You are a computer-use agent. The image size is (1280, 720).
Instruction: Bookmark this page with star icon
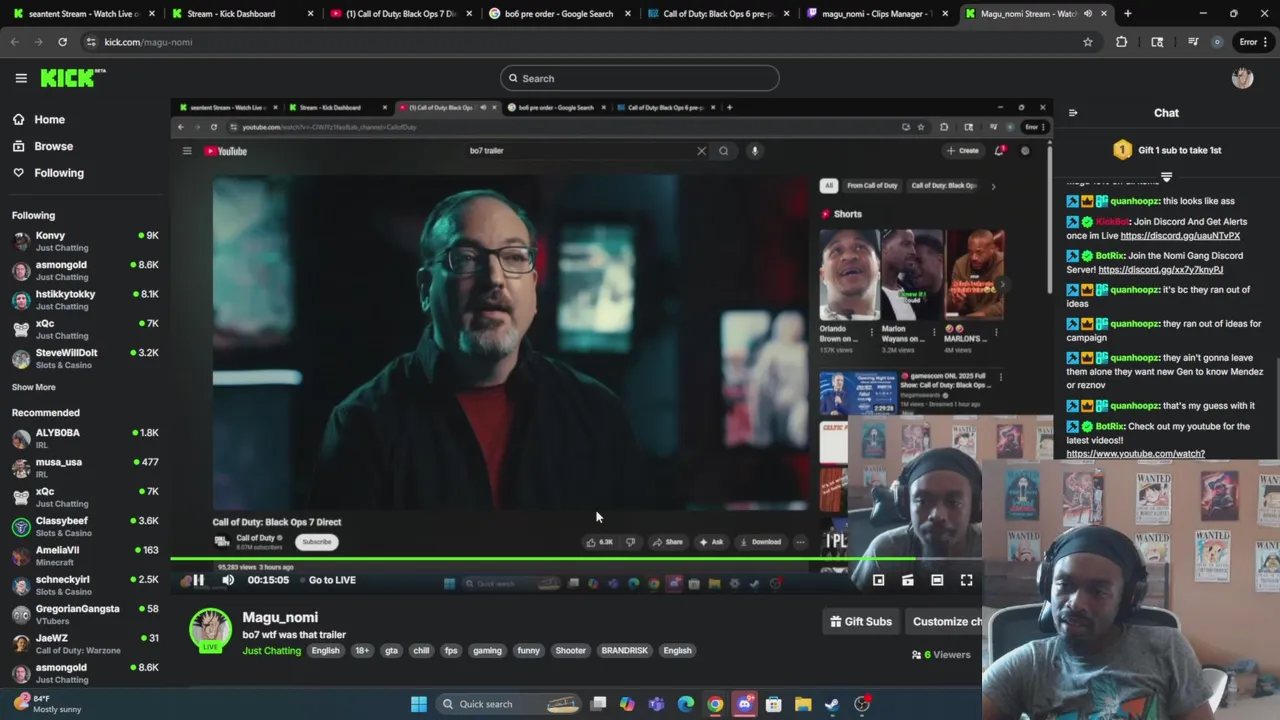tap(1088, 42)
